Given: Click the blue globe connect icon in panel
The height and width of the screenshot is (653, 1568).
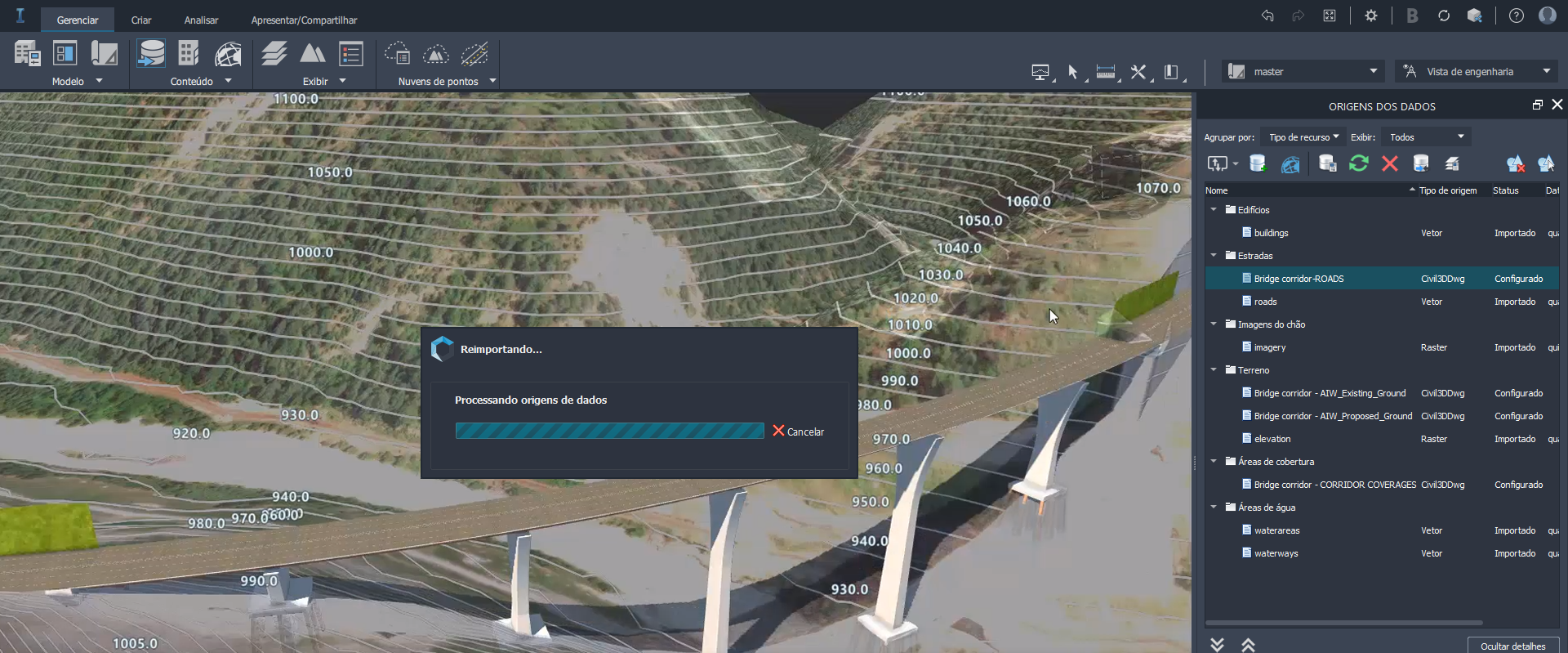Looking at the screenshot, I should (1290, 164).
